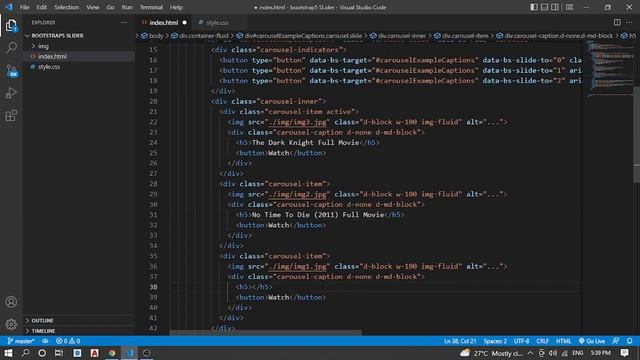Image resolution: width=640 pixels, height=360 pixels.
Task: Click the Publish to cloud icon in status bar
Action: click(45, 341)
